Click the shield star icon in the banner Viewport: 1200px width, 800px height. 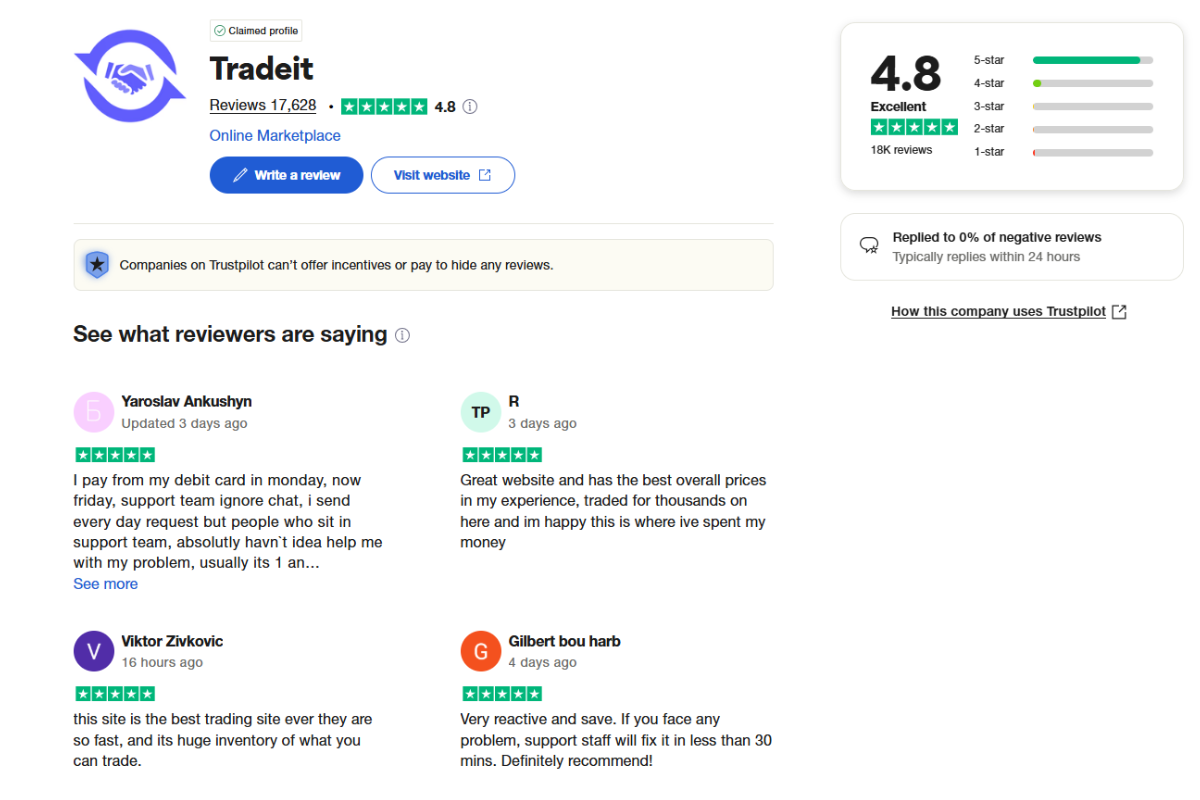click(x=97, y=264)
